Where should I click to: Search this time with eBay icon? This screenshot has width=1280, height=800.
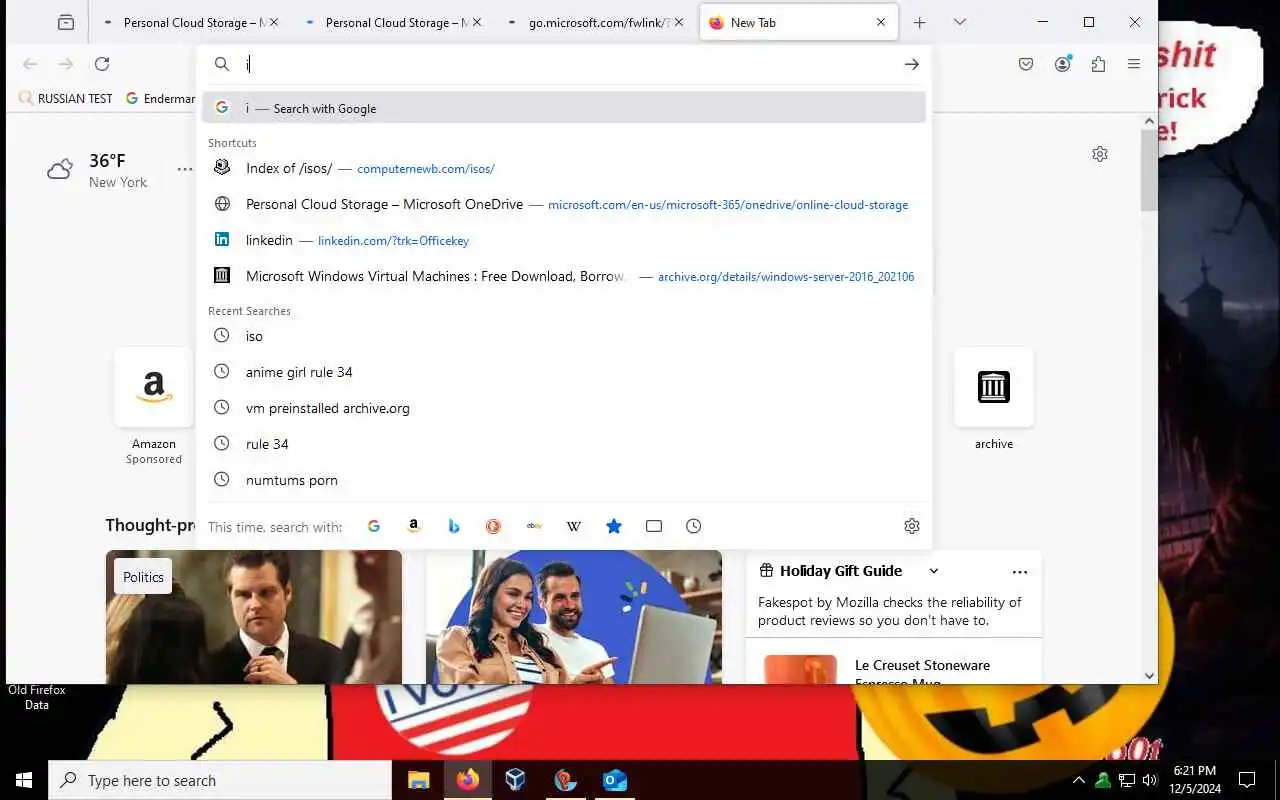pyautogui.click(x=534, y=526)
